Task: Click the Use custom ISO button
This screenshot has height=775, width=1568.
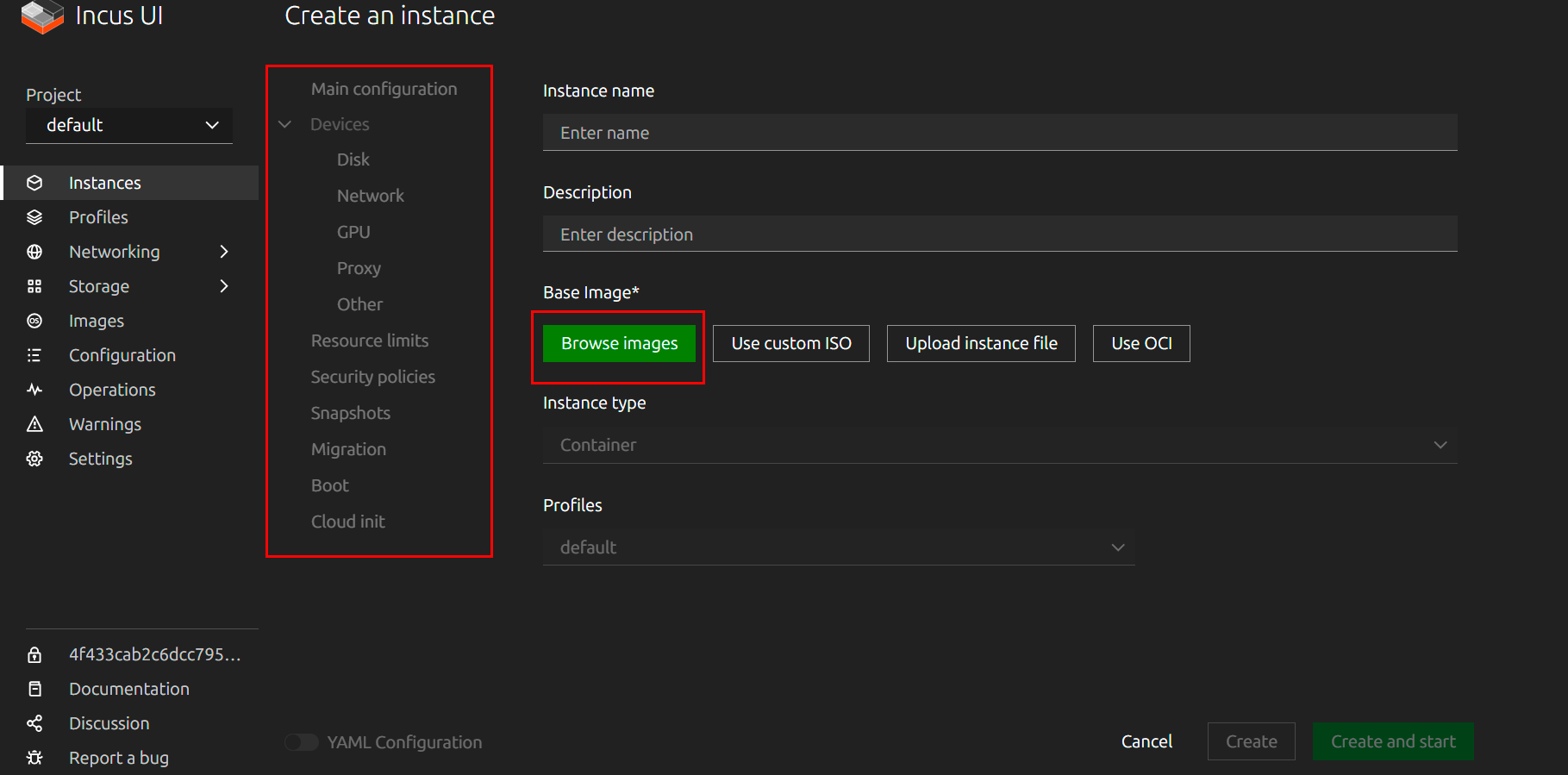Action: point(791,343)
